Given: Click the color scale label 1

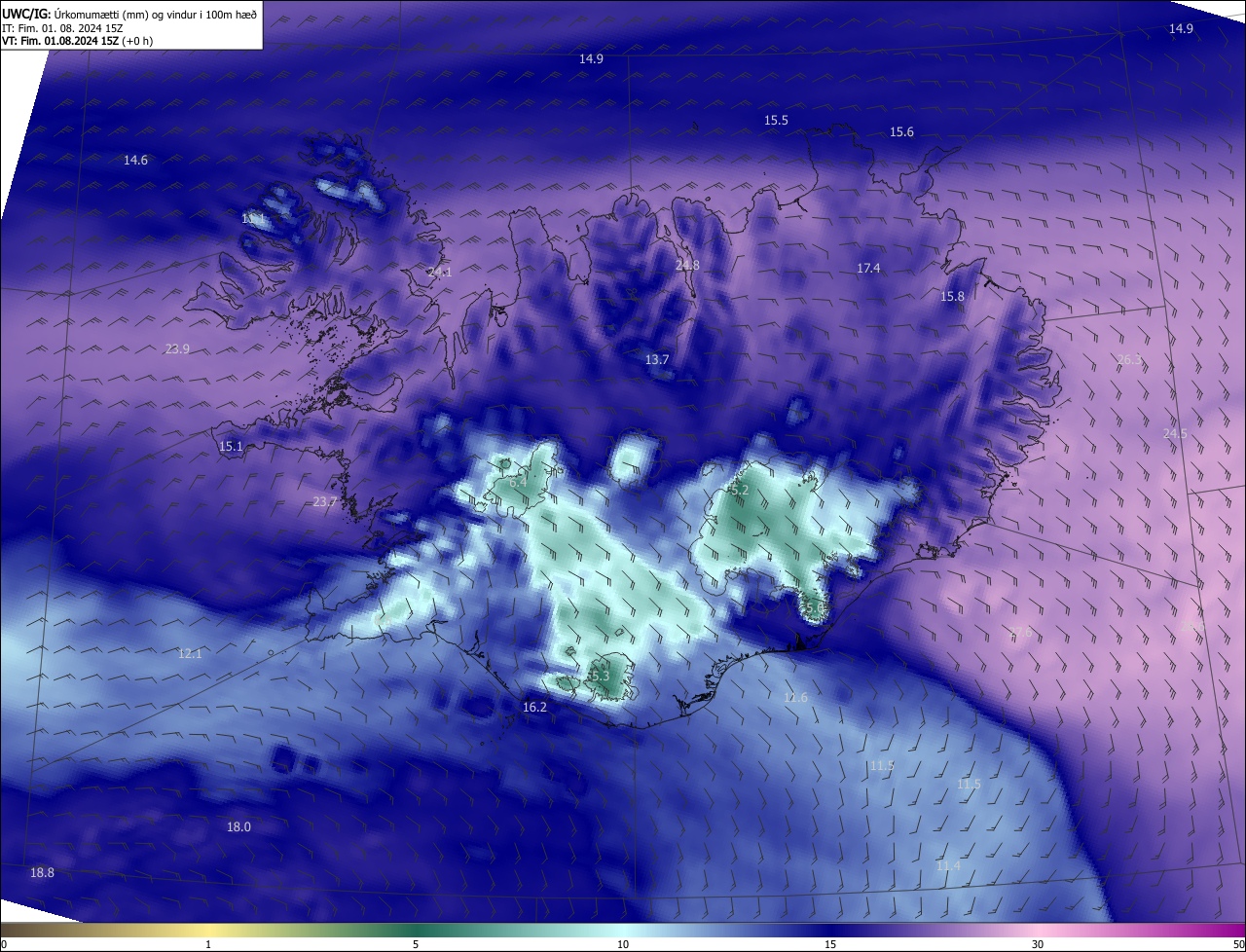Looking at the screenshot, I should coord(208,944).
